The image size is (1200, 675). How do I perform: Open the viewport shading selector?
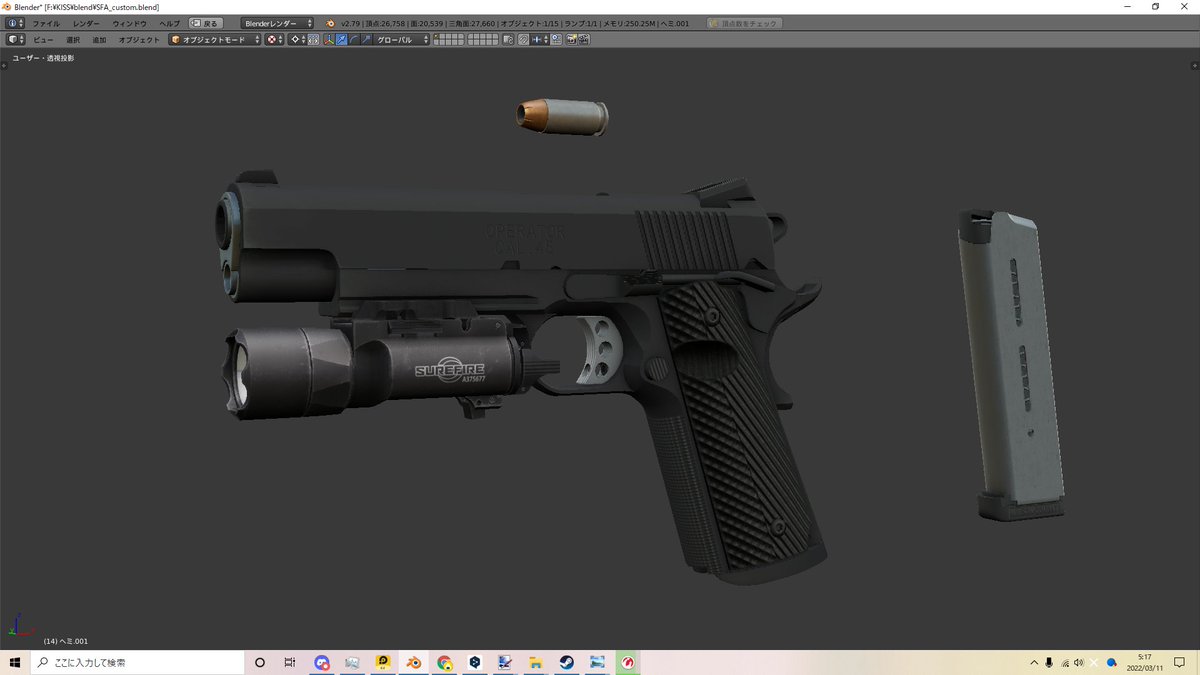point(275,39)
